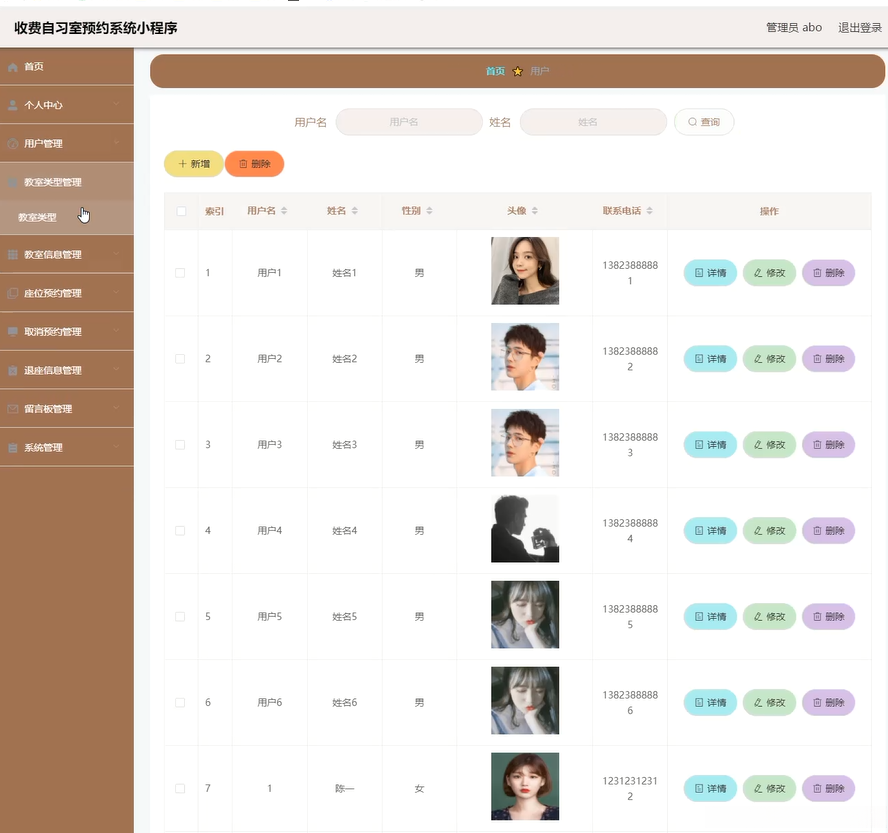The image size is (888, 833).
Task: Click 删除 for 用户6
Action: tap(829, 703)
